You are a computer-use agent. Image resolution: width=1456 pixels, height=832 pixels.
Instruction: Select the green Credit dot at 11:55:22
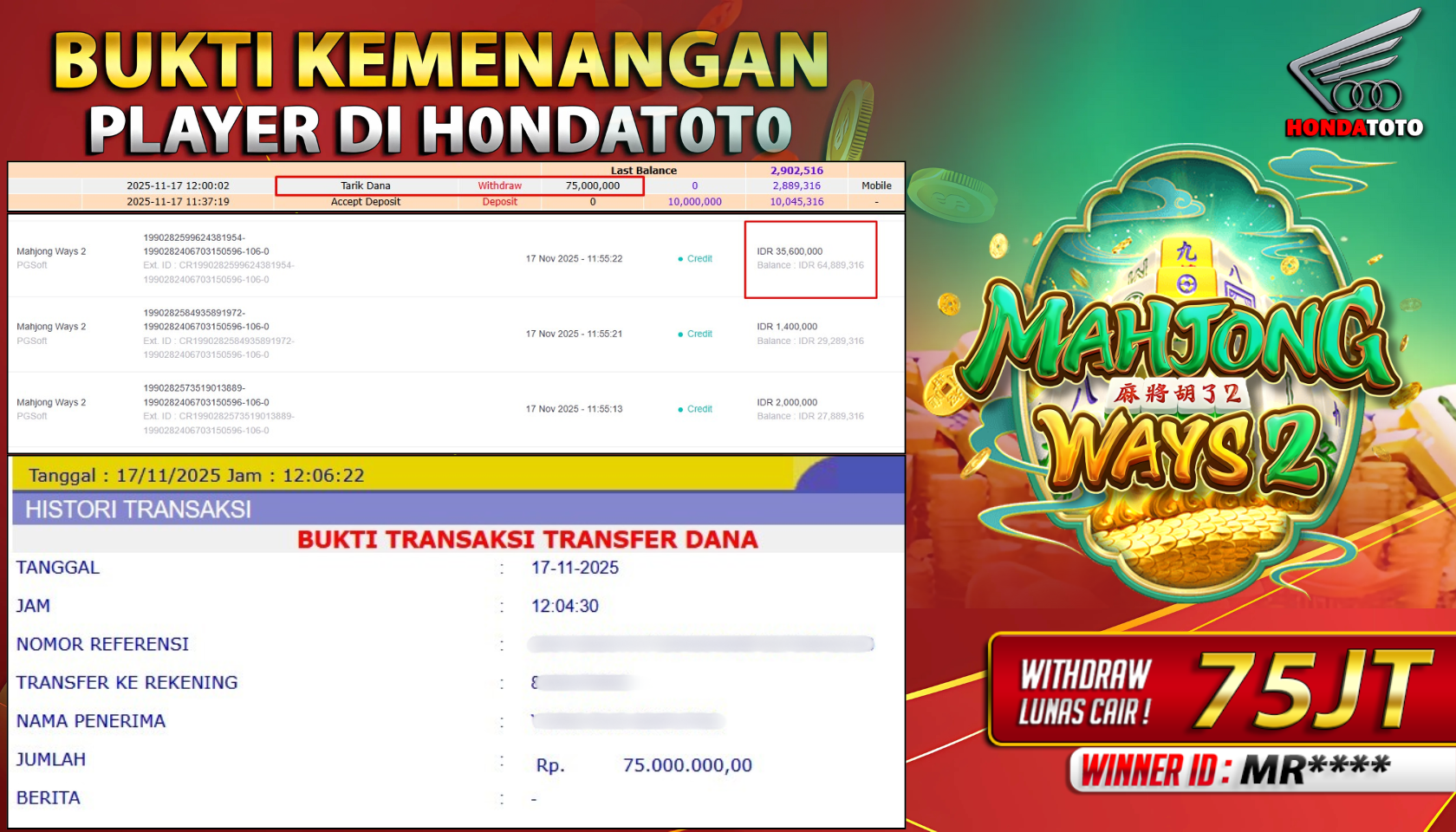point(680,259)
